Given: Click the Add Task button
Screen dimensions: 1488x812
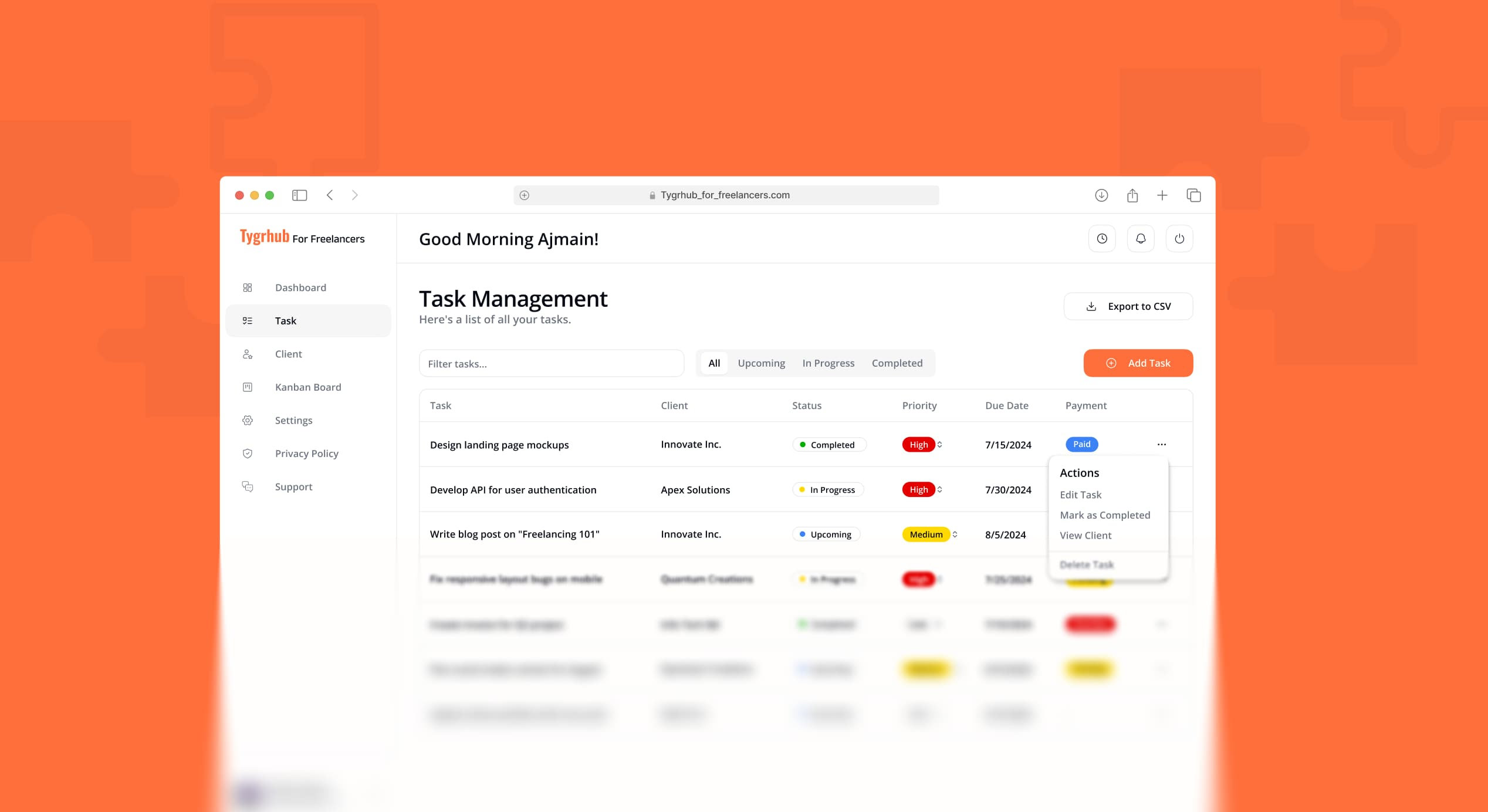Looking at the screenshot, I should click(x=1138, y=363).
